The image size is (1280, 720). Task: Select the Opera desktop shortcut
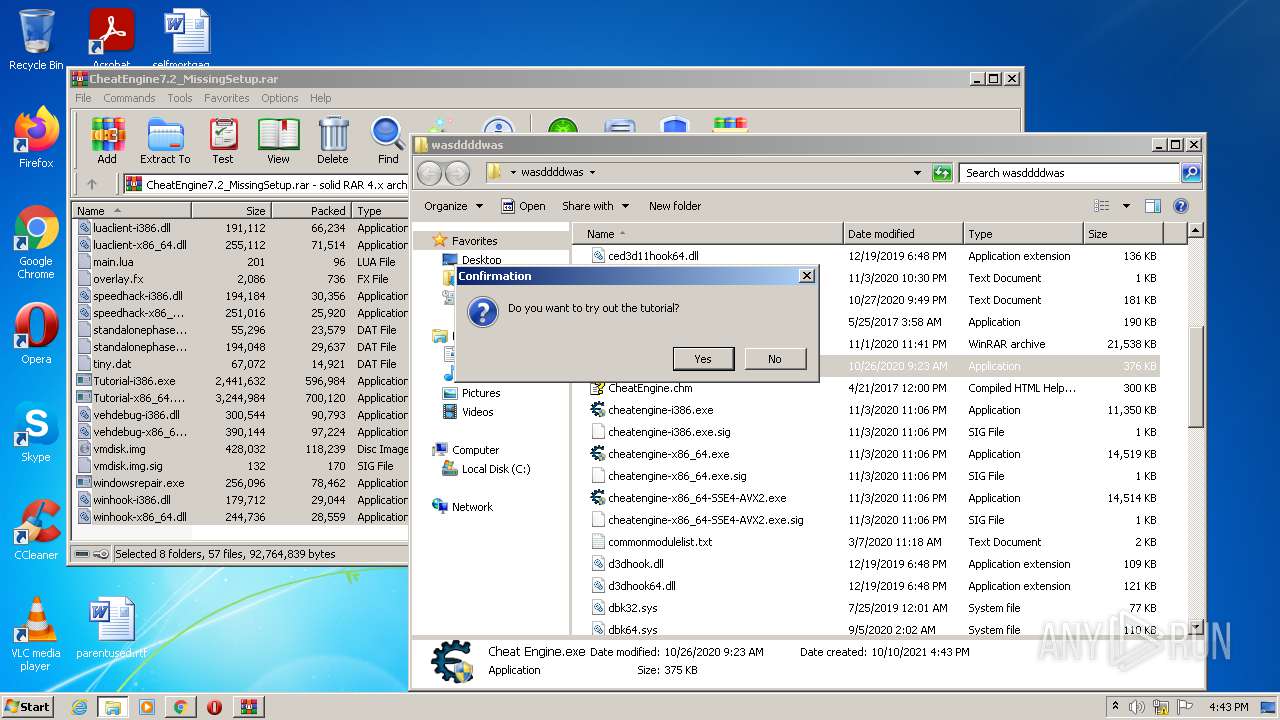point(36,333)
